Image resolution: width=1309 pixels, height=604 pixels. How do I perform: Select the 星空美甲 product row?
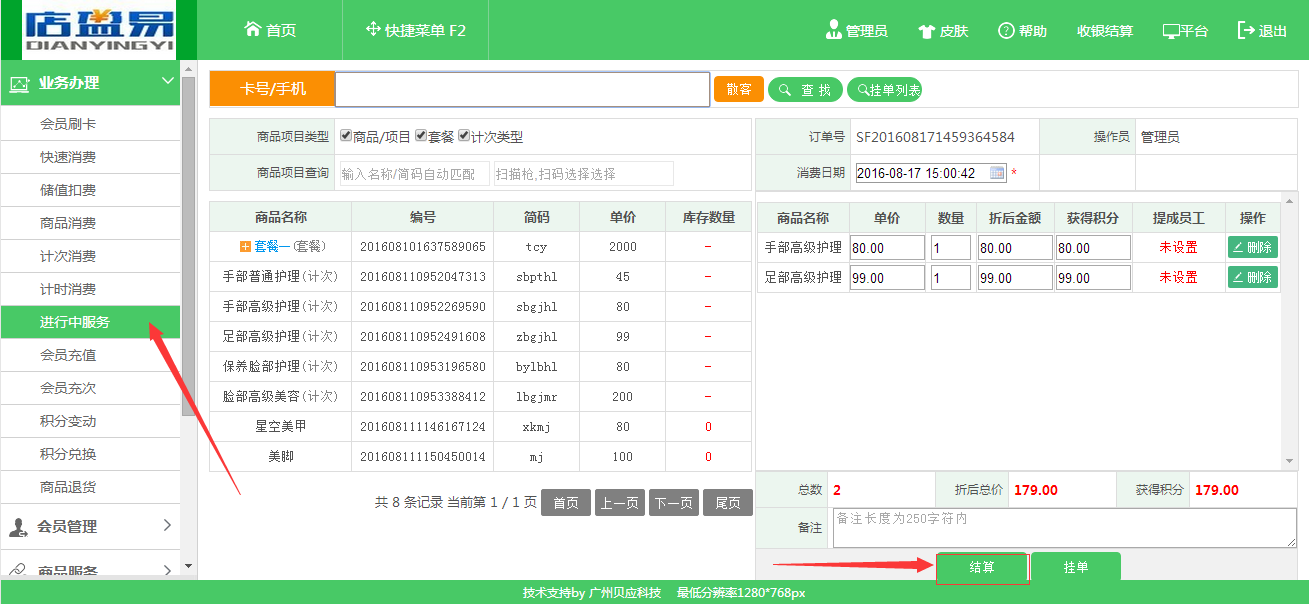coord(480,427)
